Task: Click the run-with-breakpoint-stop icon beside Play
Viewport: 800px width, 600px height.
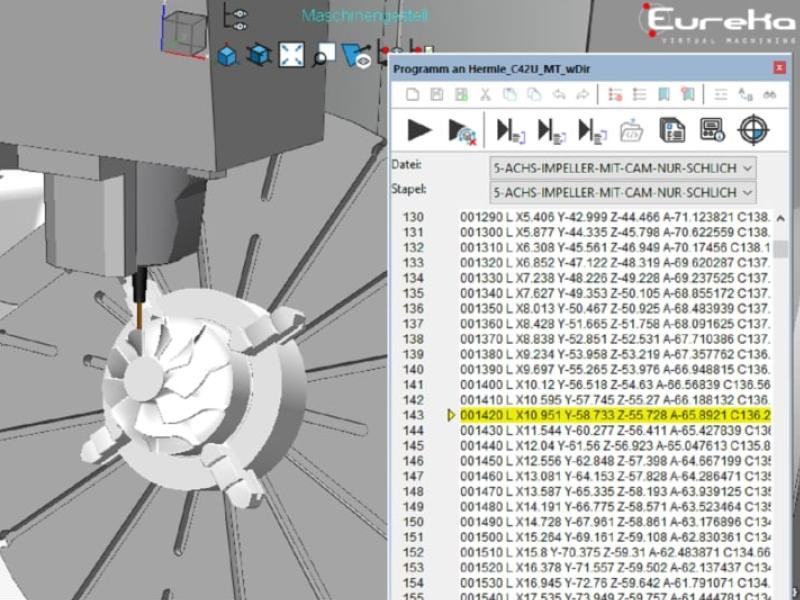Action: [462, 130]
